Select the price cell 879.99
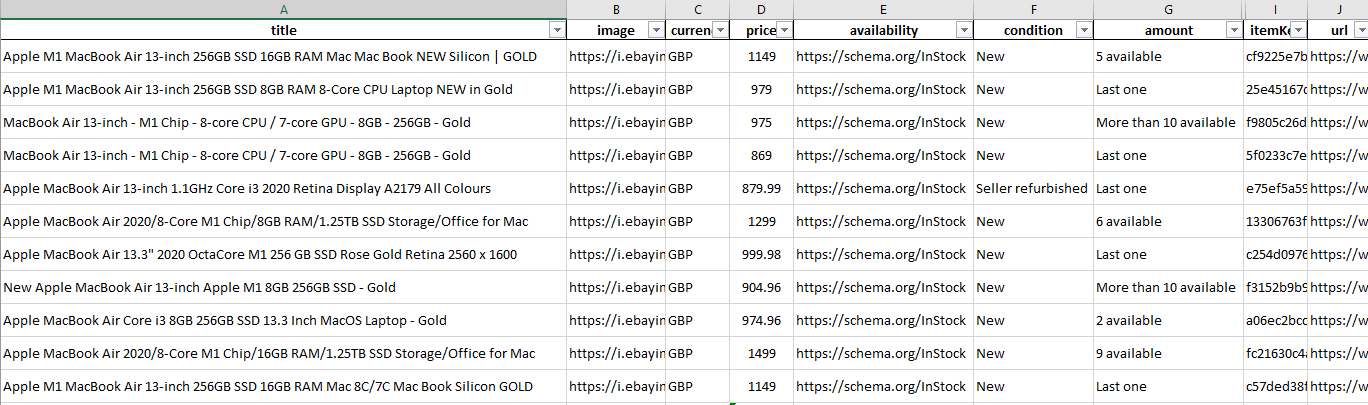 point(762,189)
